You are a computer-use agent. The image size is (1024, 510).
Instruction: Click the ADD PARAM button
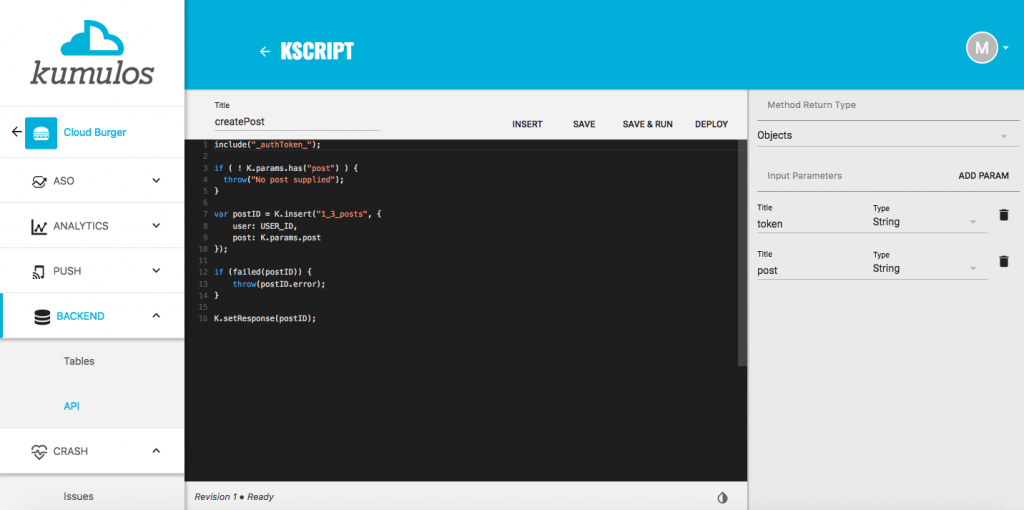click(984, 176)
